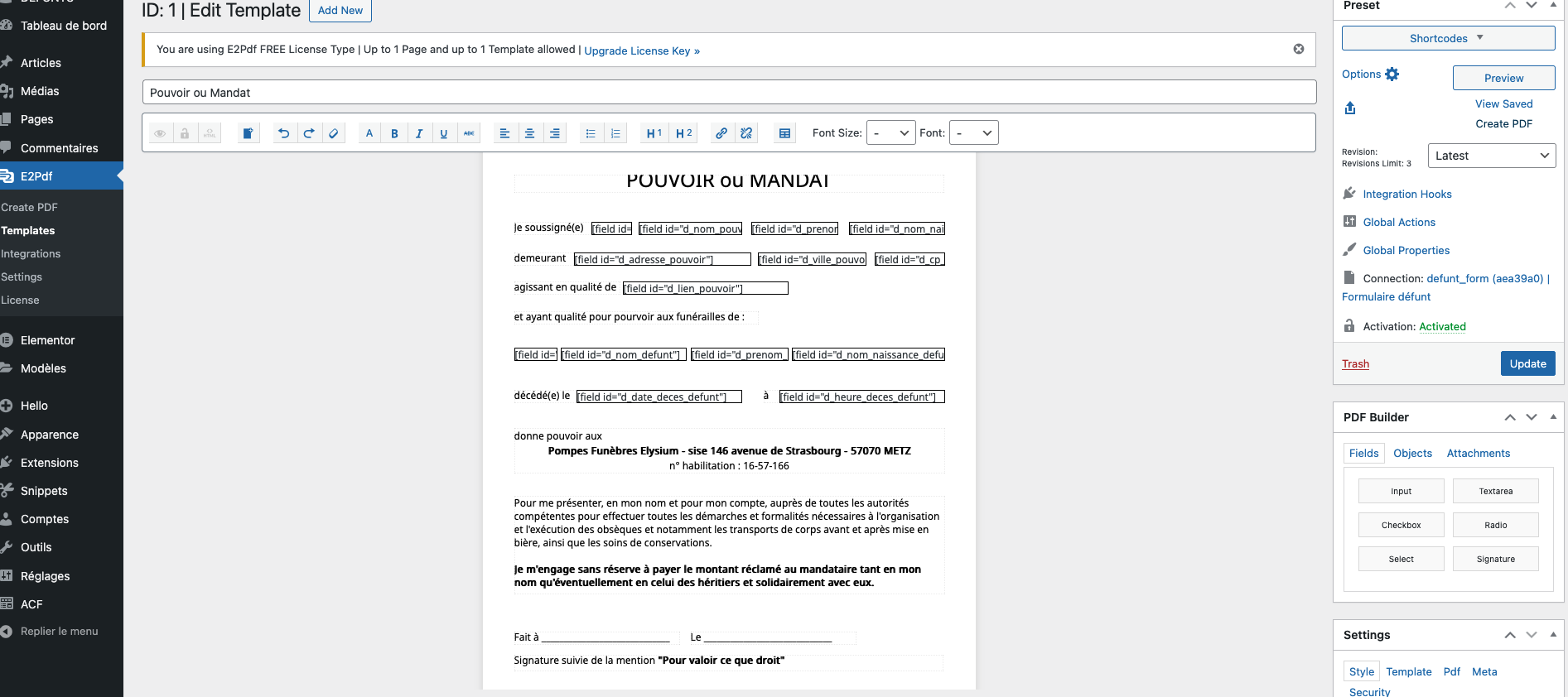Open the Options gear icon
The height and width of the screenshot is (697, 1568).
coord(1392,75)
